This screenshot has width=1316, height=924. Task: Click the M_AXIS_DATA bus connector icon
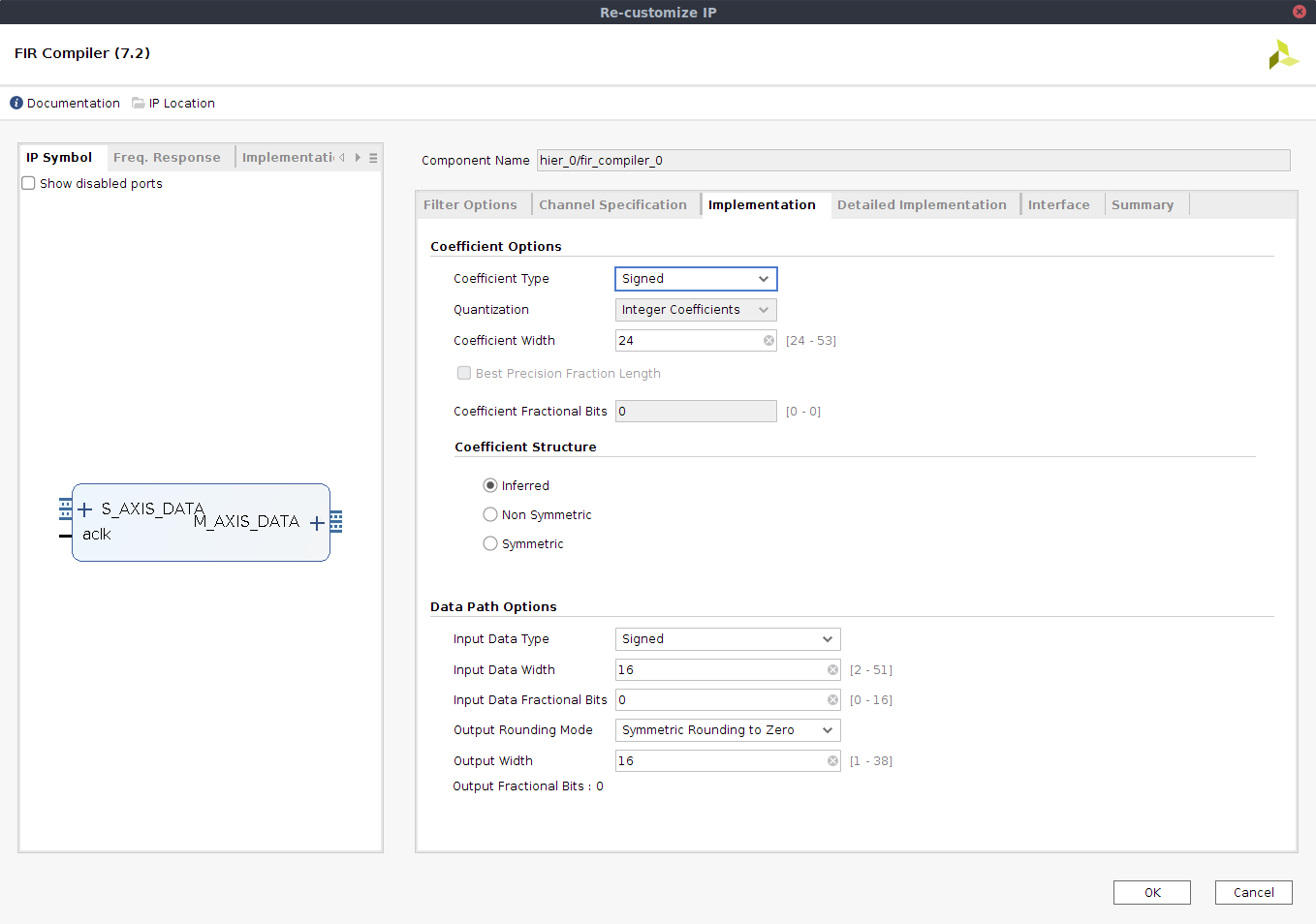tap(336, 522)
